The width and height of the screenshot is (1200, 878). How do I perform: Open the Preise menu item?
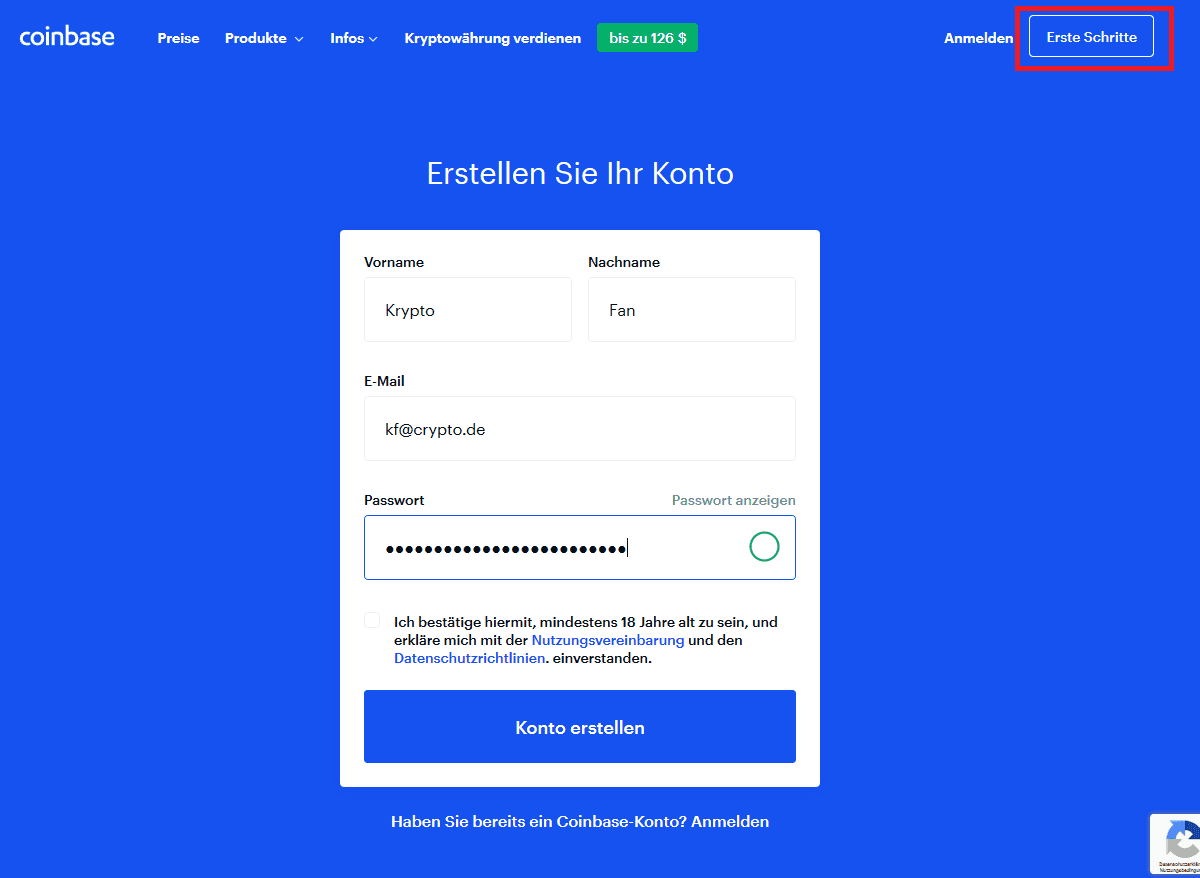[x=178, y=38]
